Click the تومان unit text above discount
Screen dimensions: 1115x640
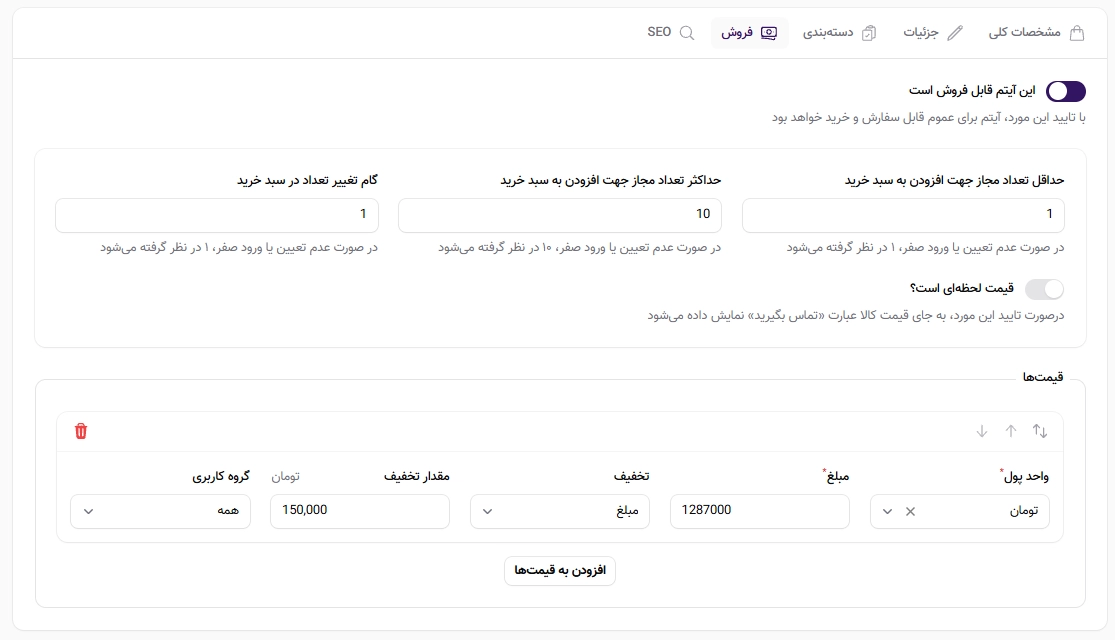click(285, 476)
